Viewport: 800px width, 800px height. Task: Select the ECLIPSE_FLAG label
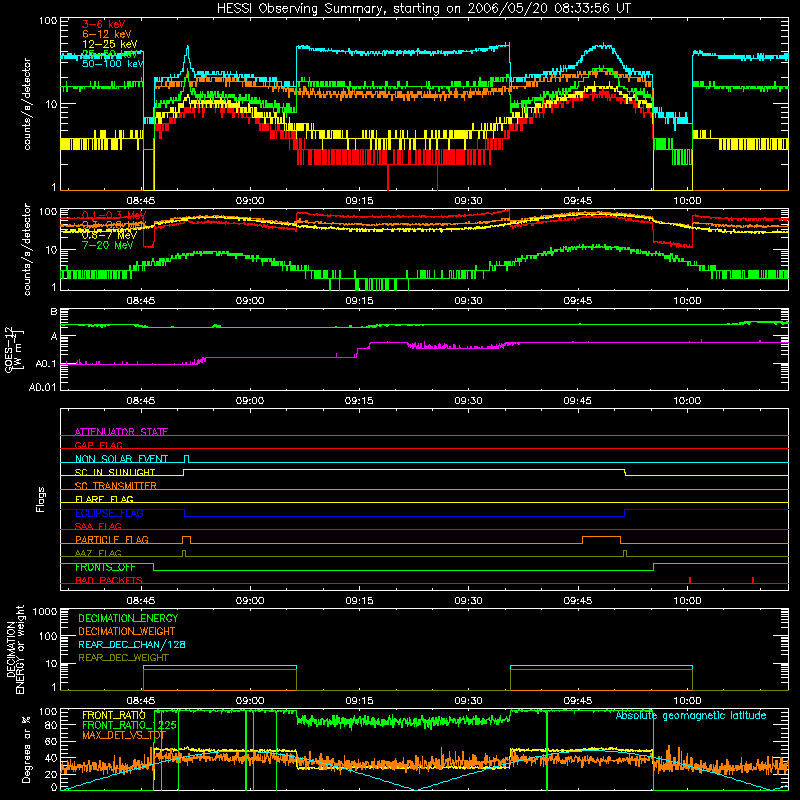(x=109, y=513)
